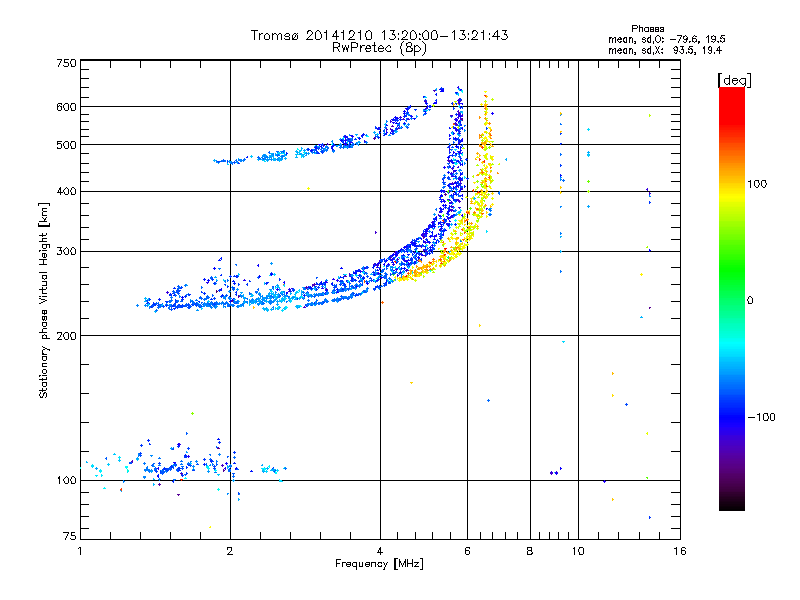800x600 pixels.
Task: Click the y-axis tick label '75'
Action: pyautogui.click(x=70, y=536)
